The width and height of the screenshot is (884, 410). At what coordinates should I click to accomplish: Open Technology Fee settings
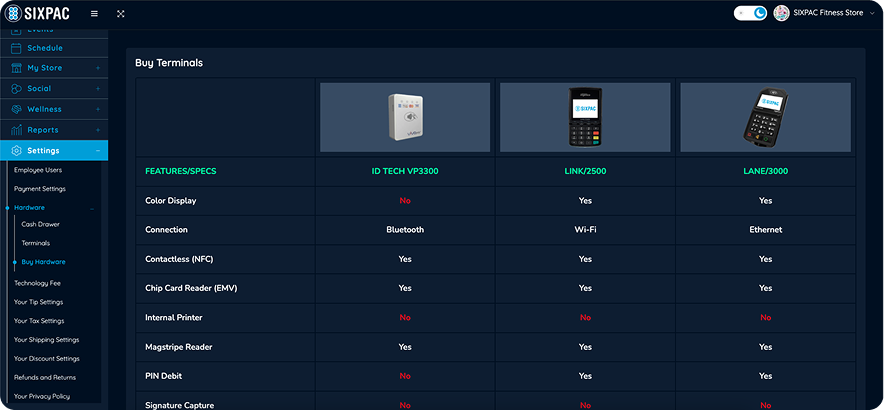point(37,283)
